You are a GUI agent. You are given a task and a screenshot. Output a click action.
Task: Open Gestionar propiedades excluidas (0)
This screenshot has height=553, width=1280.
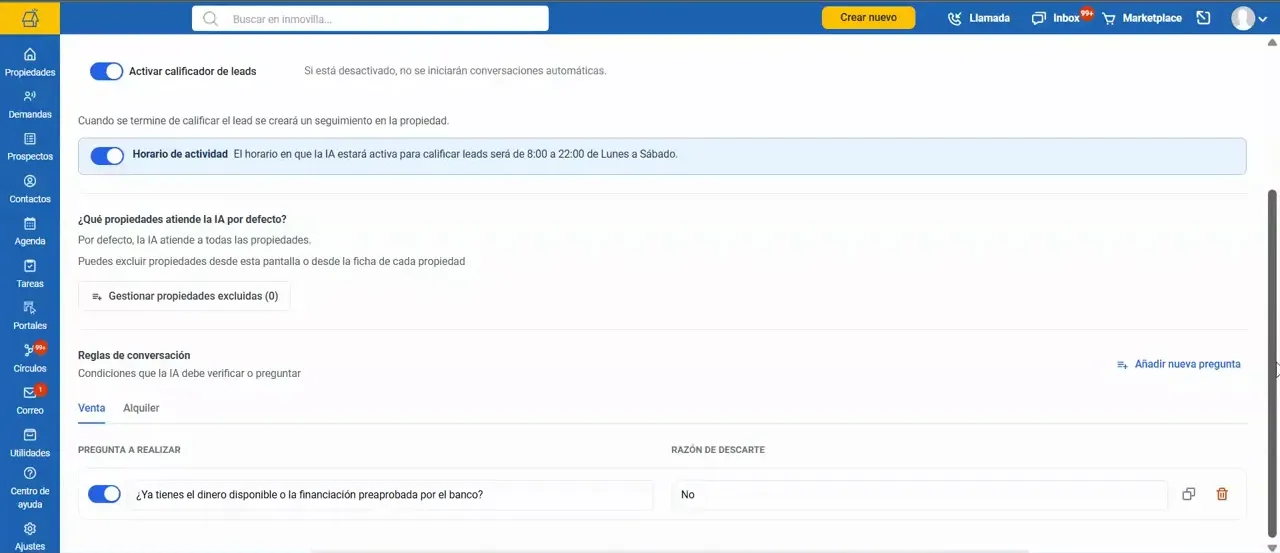[185, 296]
